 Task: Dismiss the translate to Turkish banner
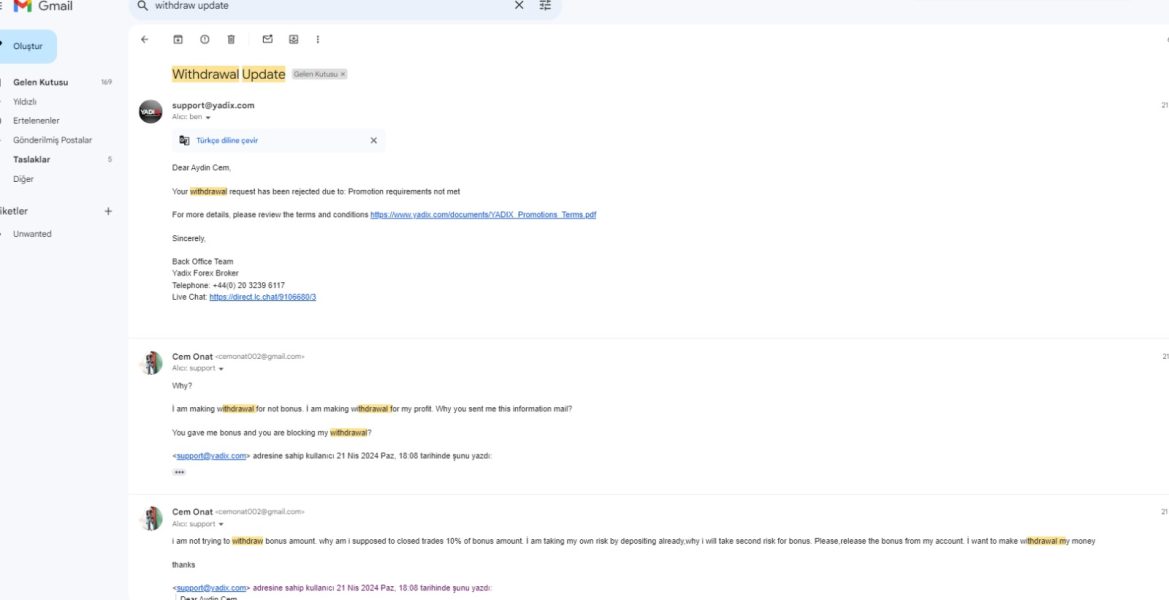point(374,140)
